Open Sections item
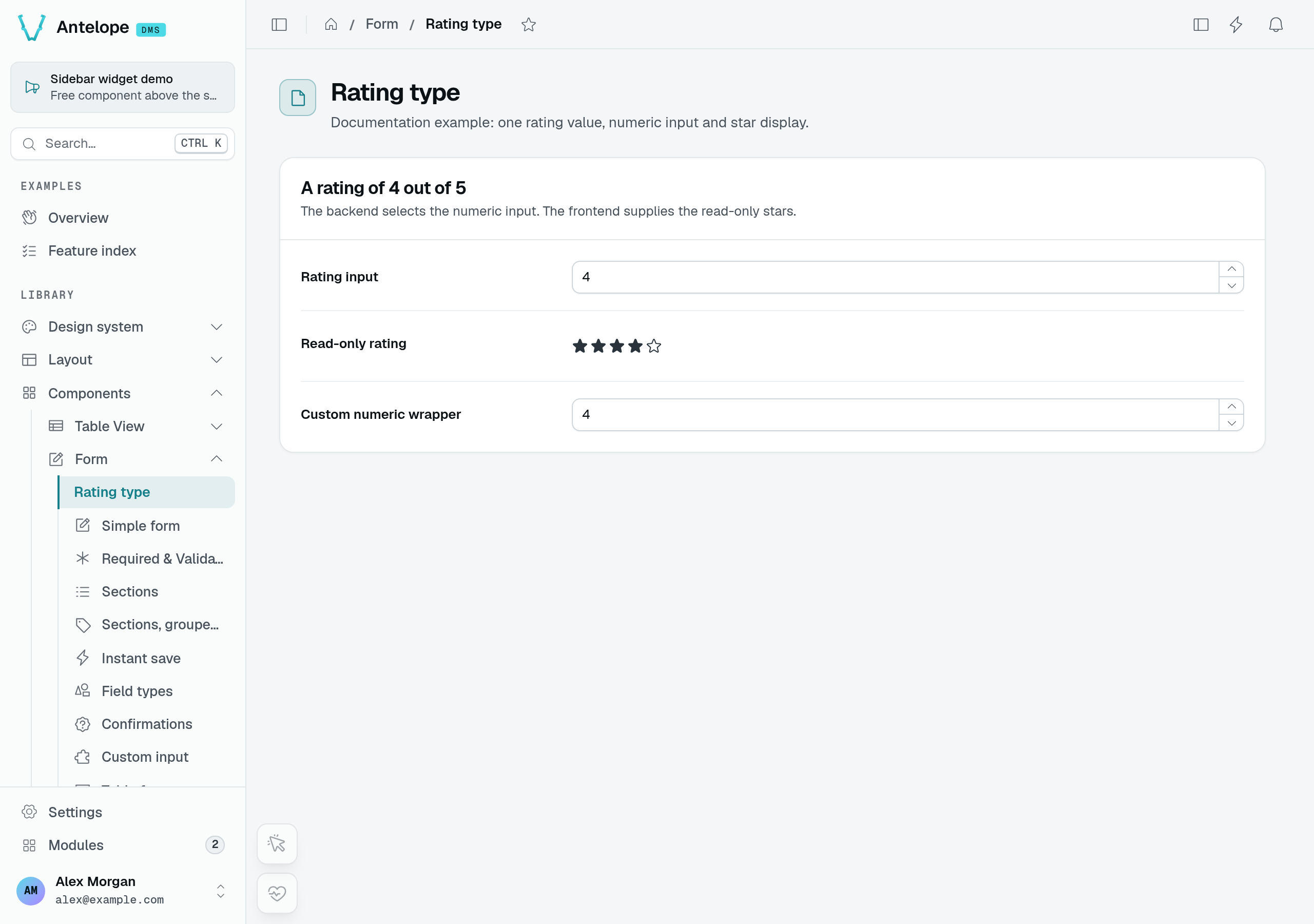Image resolution: width=1314 pixels, height=924 pixels. pos(149,591)
